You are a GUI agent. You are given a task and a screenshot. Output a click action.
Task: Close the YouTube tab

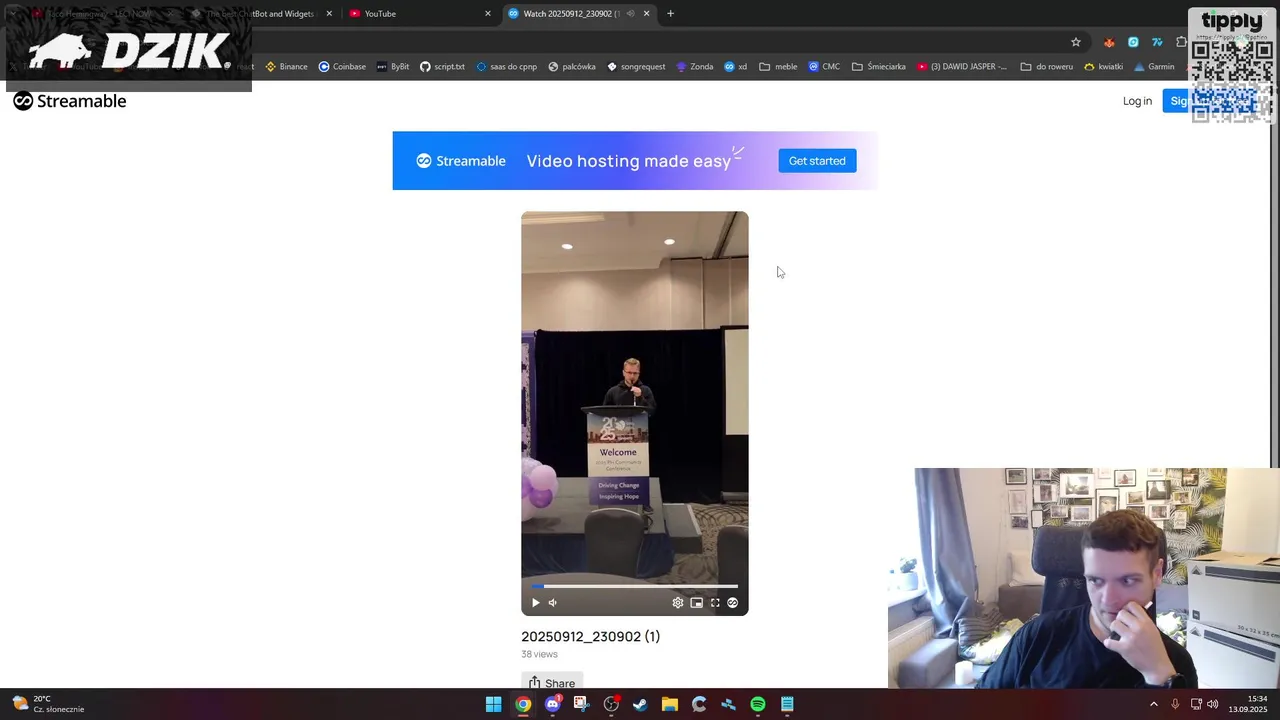[488, 14]
